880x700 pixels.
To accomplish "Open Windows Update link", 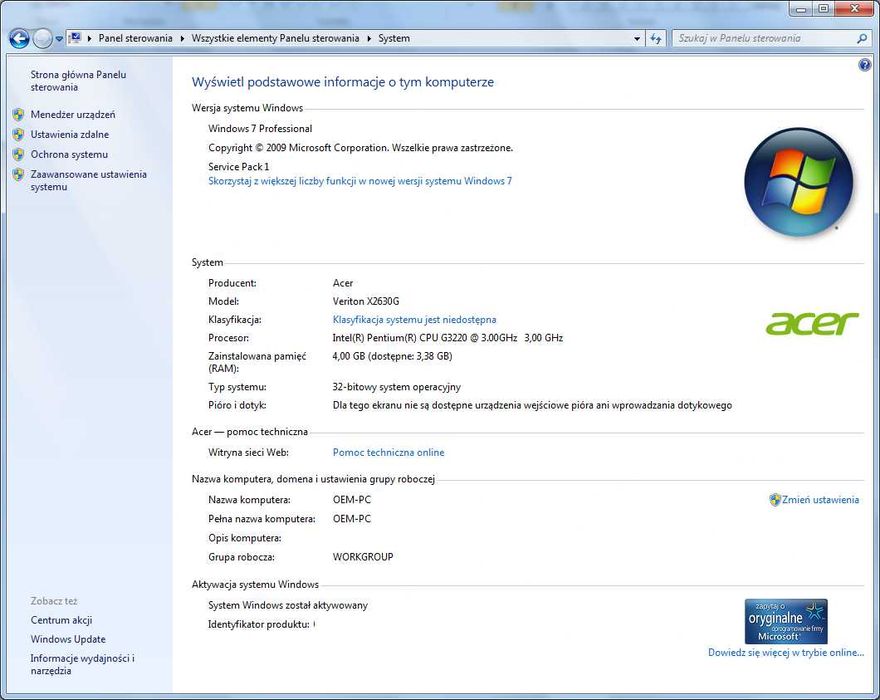I will tap(68, 639).
